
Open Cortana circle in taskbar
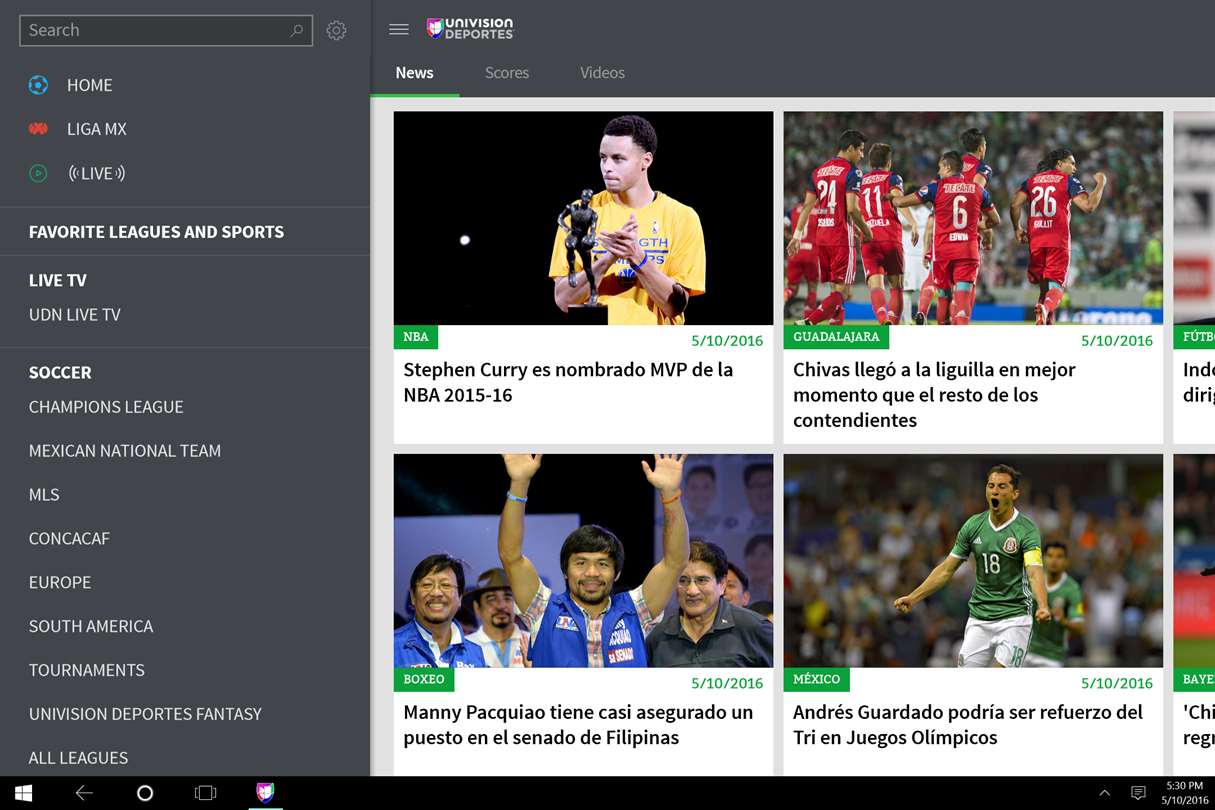pyautogui.click(x=145, y=793)
